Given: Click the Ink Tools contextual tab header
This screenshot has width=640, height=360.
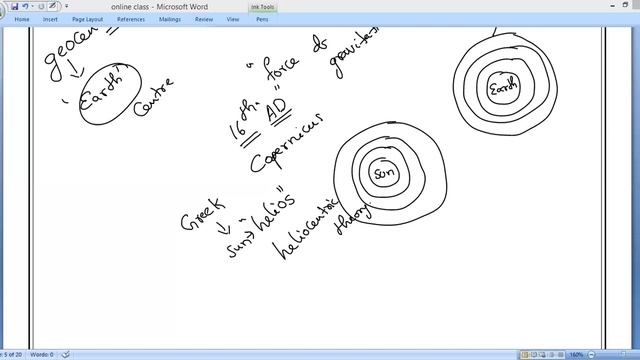Looking at the screenshot, I should (262, 7).
